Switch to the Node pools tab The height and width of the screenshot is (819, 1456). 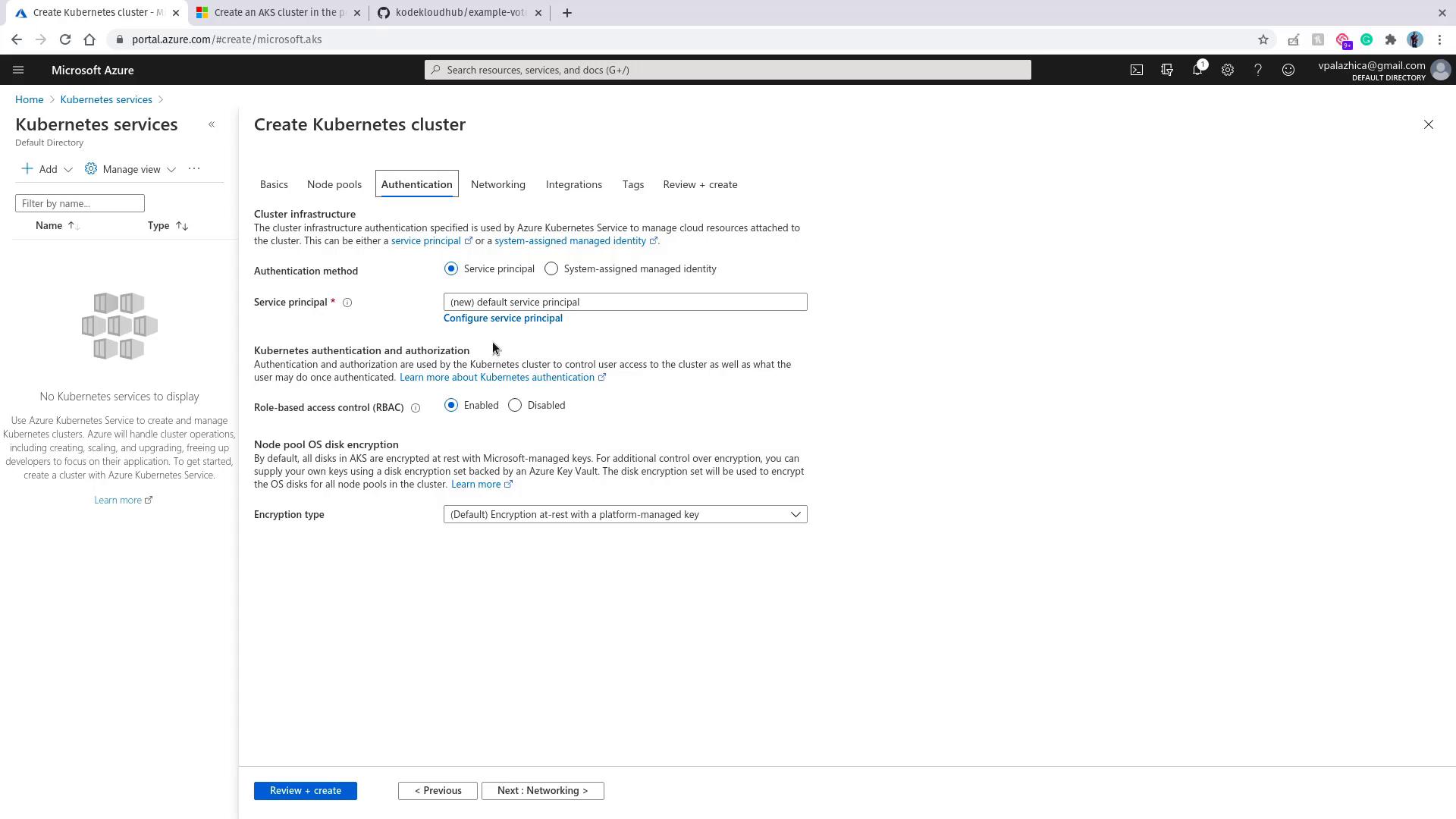334,184
